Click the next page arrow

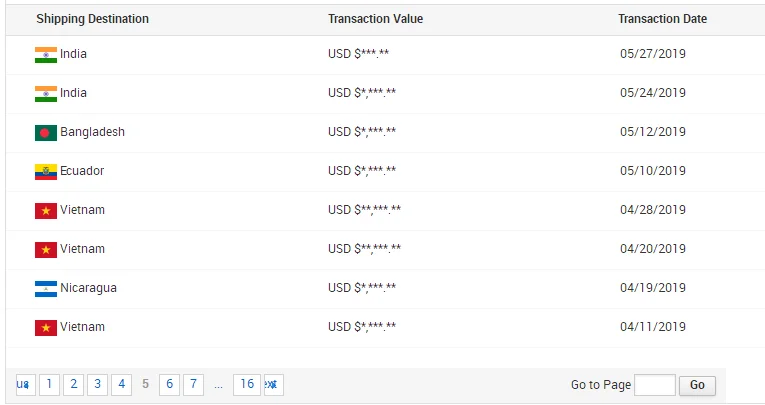[x=273, y=384]
